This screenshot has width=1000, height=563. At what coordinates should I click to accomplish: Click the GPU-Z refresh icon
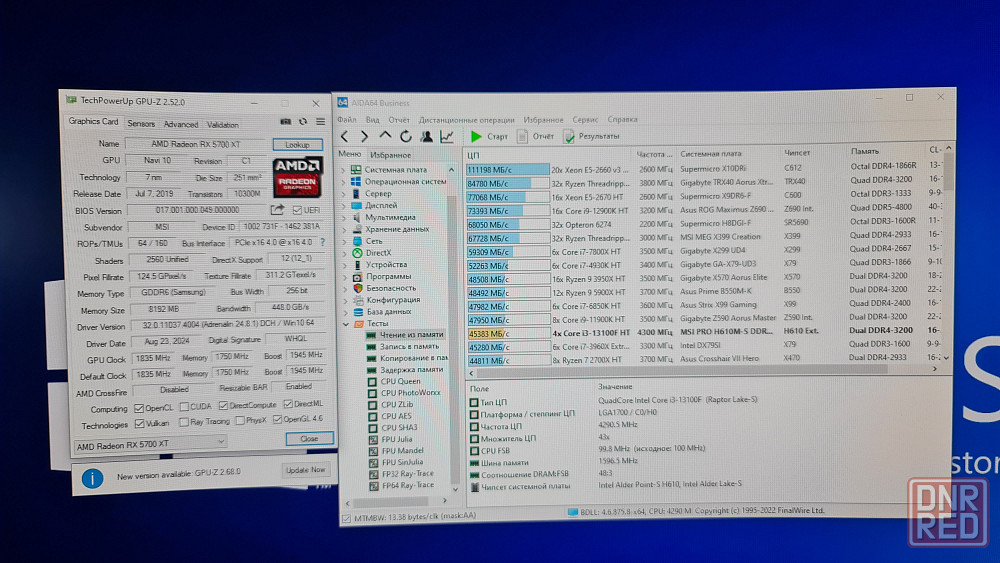tap(303, 122)
